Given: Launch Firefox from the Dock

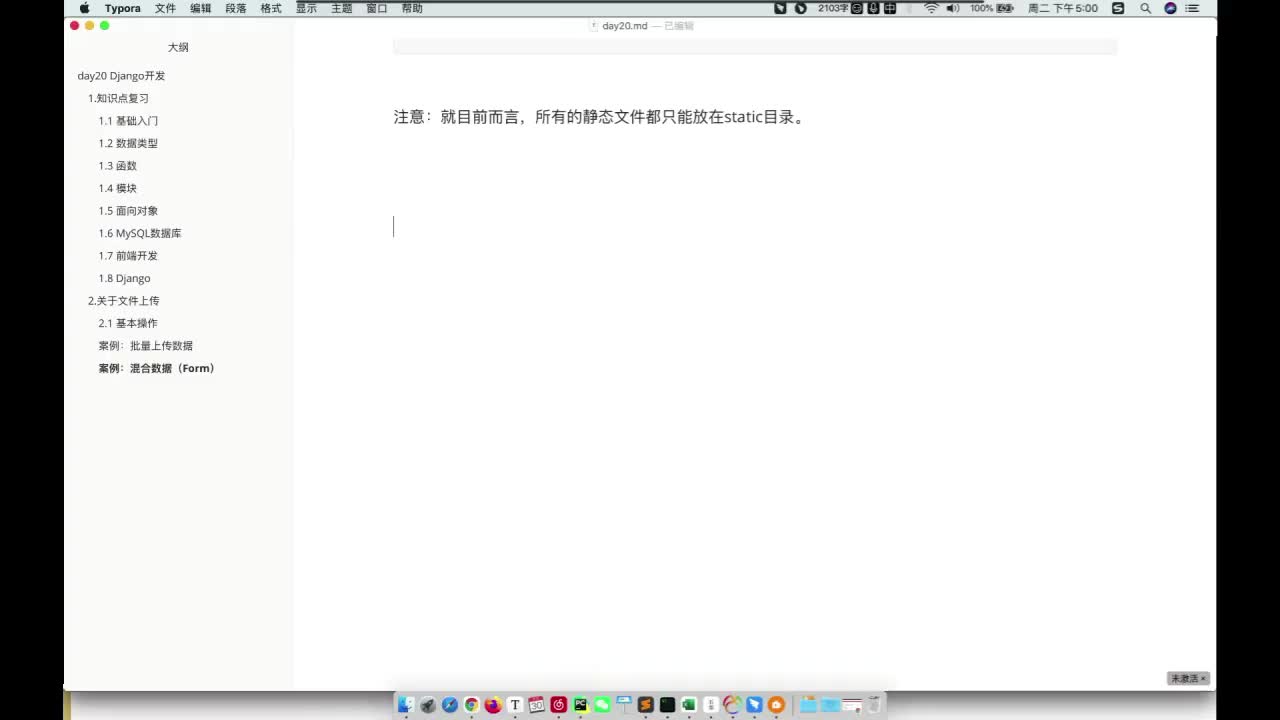Looking at the screenshot, I should pyautogui.click(x=493, y=705).
